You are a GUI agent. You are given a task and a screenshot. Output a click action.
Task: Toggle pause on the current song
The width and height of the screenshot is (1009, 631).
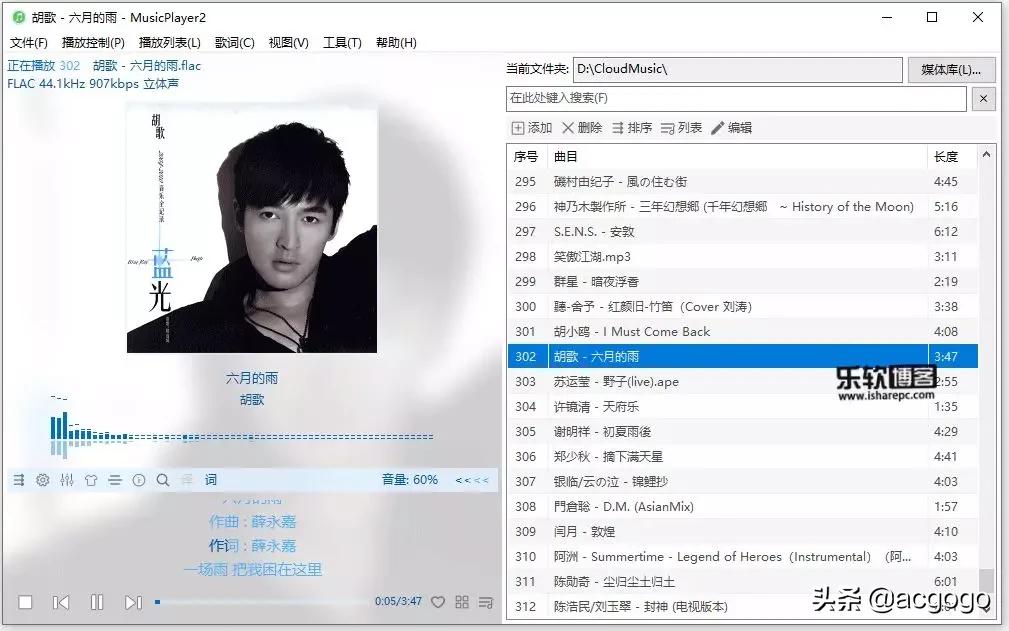[x=97, y=602]
